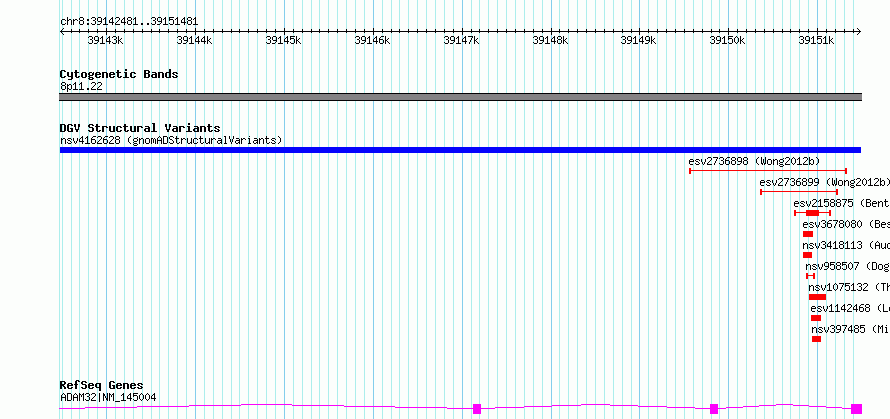Select the nsv958507 label
Viewport: 890px width, 419px height.
pos(847,266)
